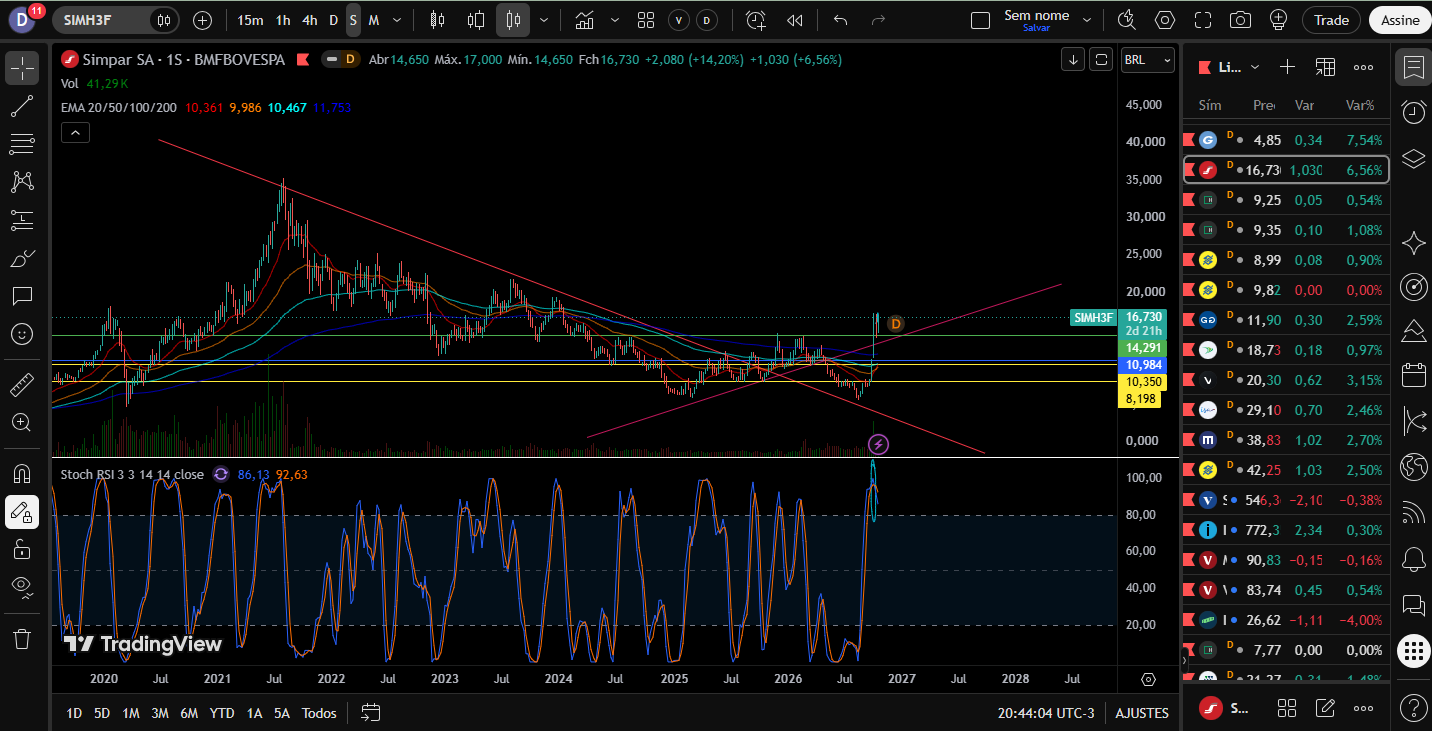Open the emoji icons tool
Viewport: 1432px width, 731px height.
(x=22, y=333)
